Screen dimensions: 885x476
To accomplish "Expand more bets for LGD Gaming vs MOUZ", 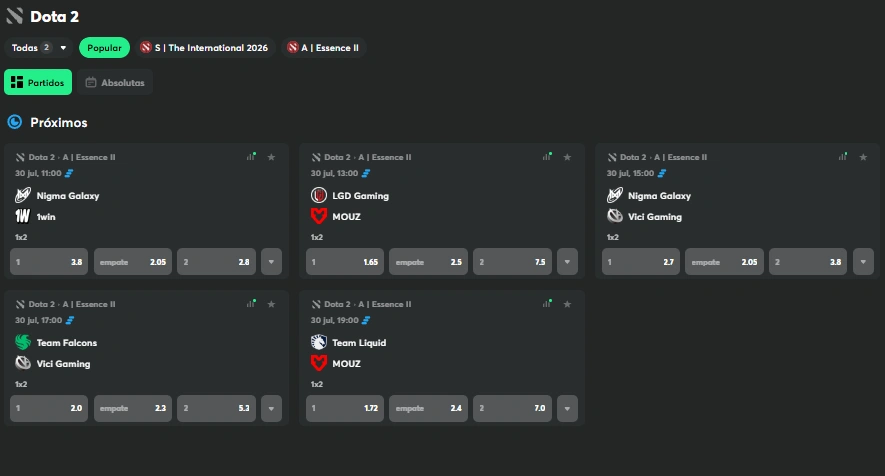I will point(567,262).
